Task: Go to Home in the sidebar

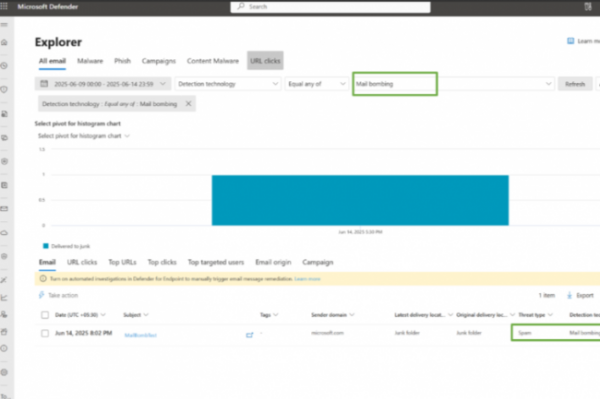Action: [x=4, y=42]
